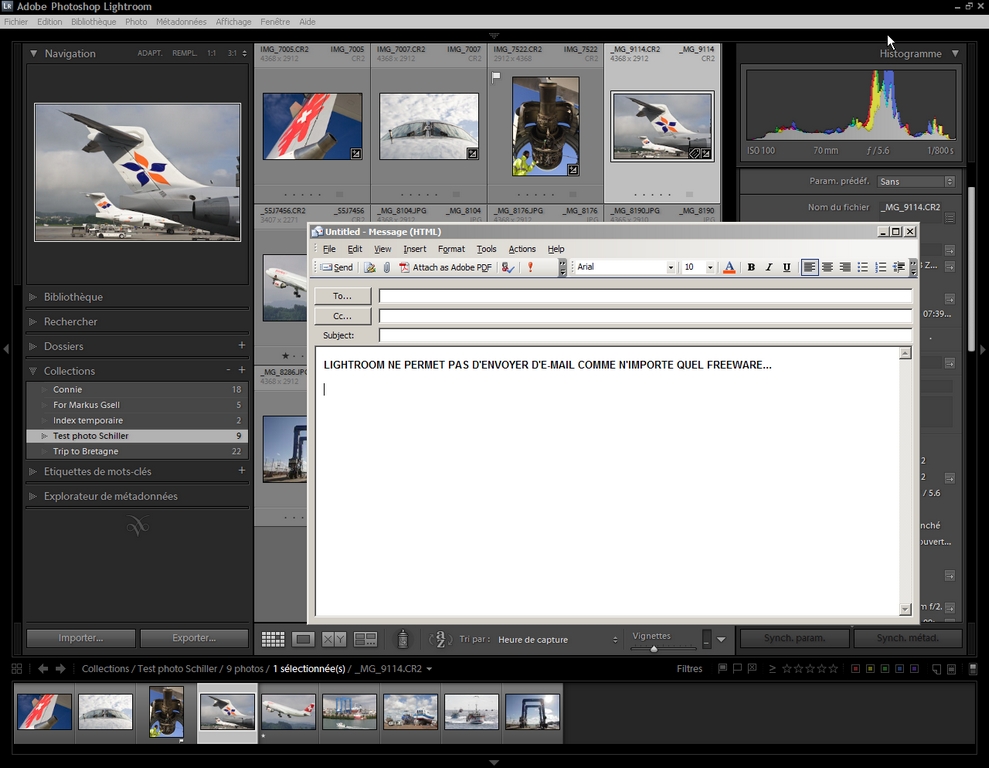Click the Cc... button
This screenshot has width=989, height=768.
(342, 316)
